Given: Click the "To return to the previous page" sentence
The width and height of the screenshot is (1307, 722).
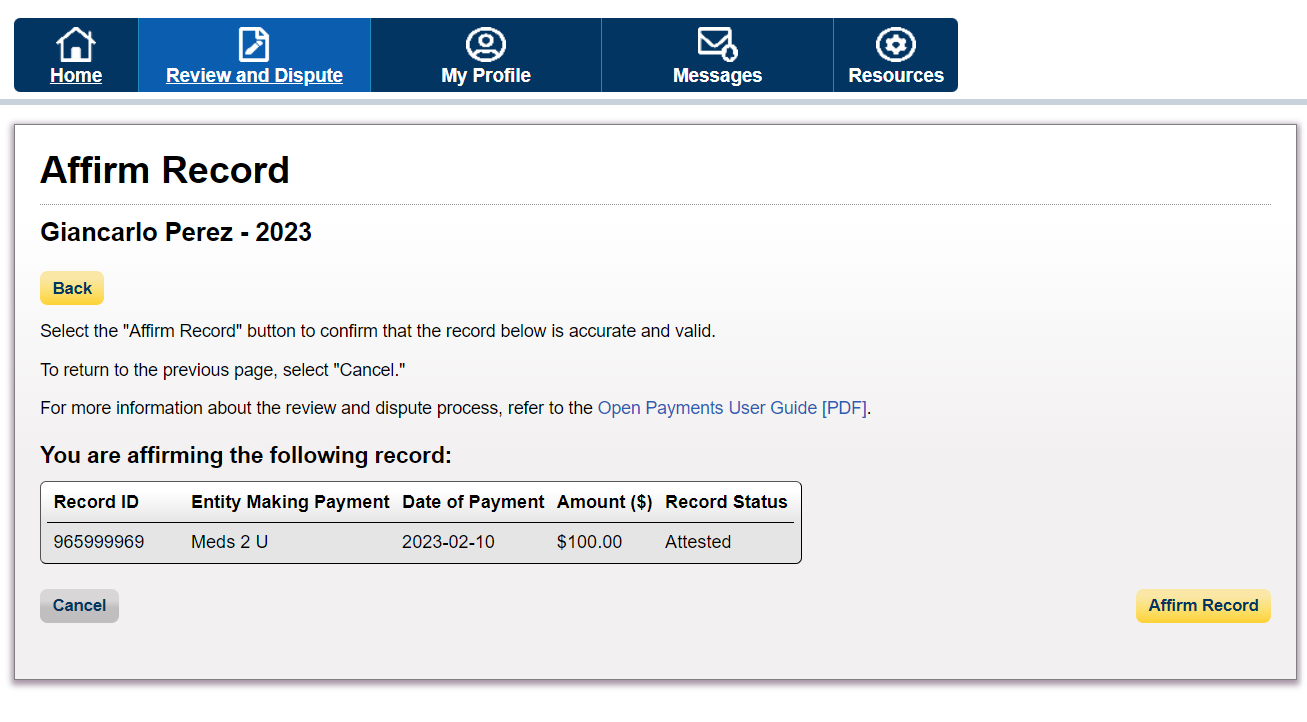Looking at the screenshot, I should coord(223,370).
